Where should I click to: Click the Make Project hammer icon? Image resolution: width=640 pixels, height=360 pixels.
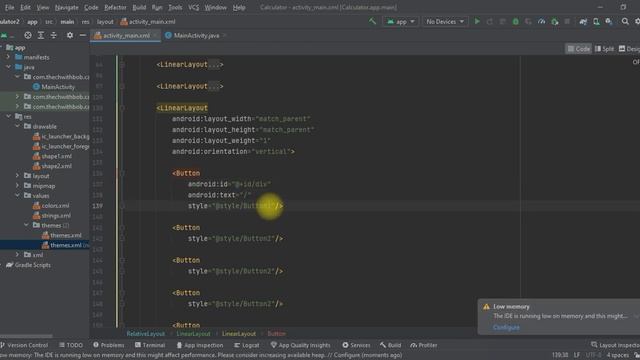pyautogui.click(x=372, y=21)
